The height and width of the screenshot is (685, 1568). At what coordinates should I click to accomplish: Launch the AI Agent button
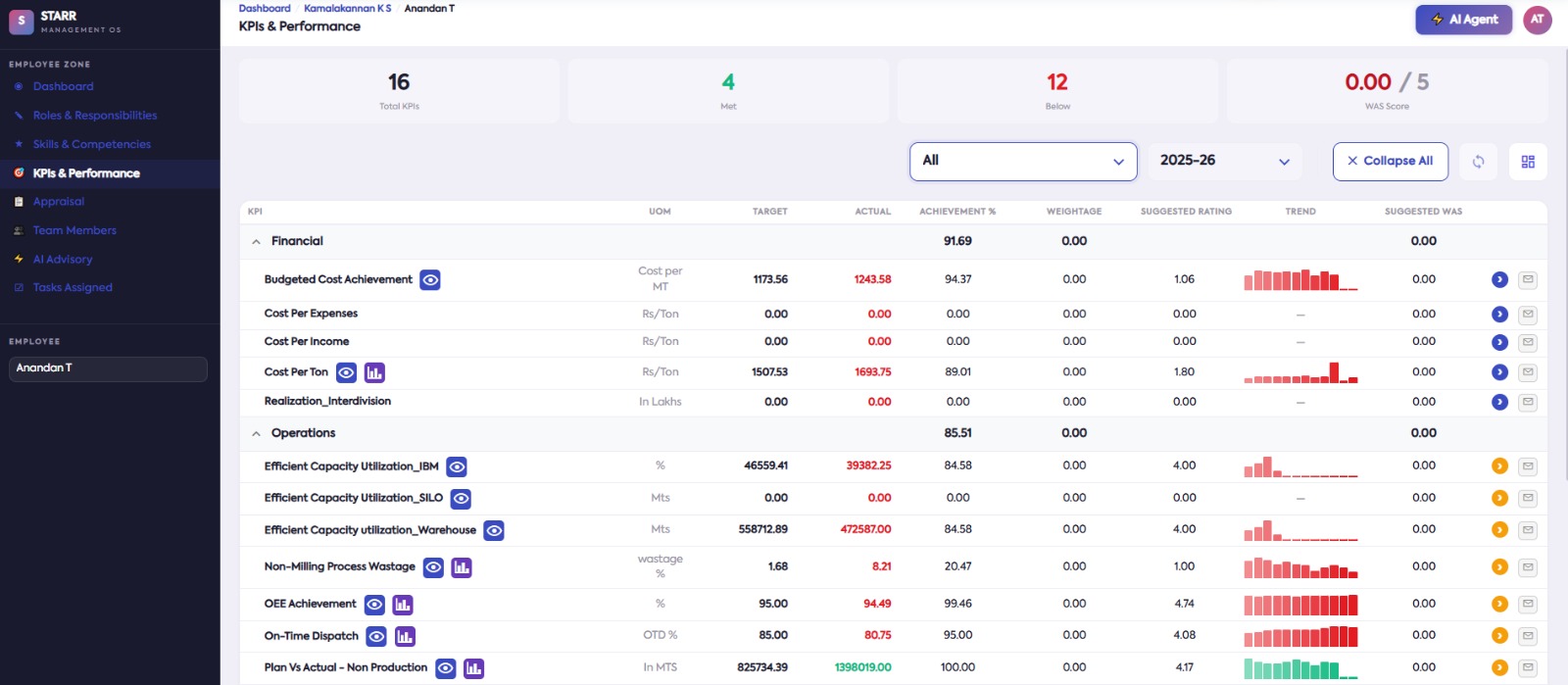point(1464,20)
